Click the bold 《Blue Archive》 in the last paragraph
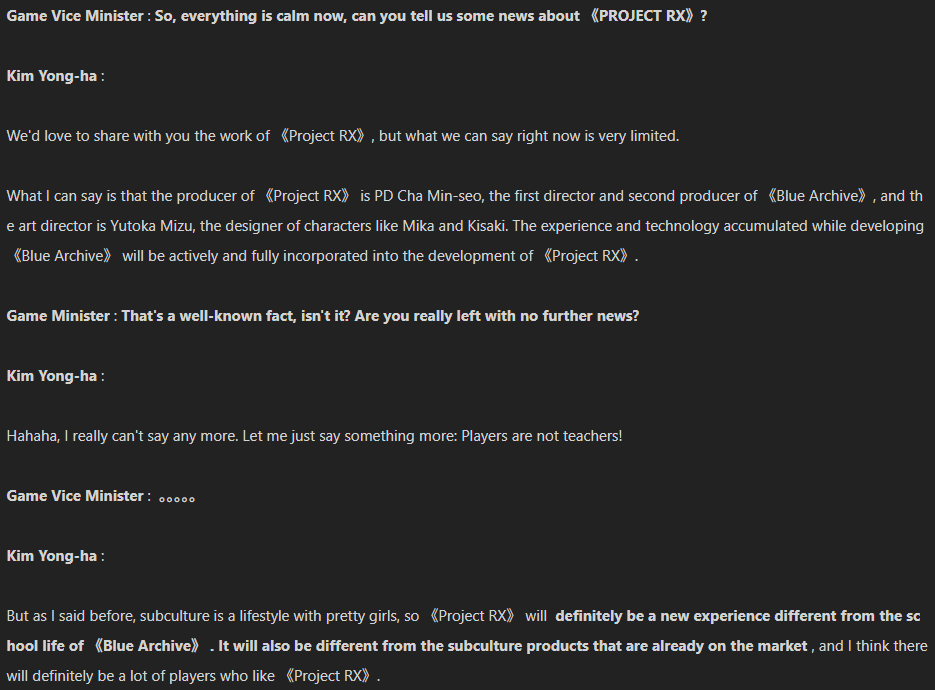 pyautogui.click(x=147, y=646)
